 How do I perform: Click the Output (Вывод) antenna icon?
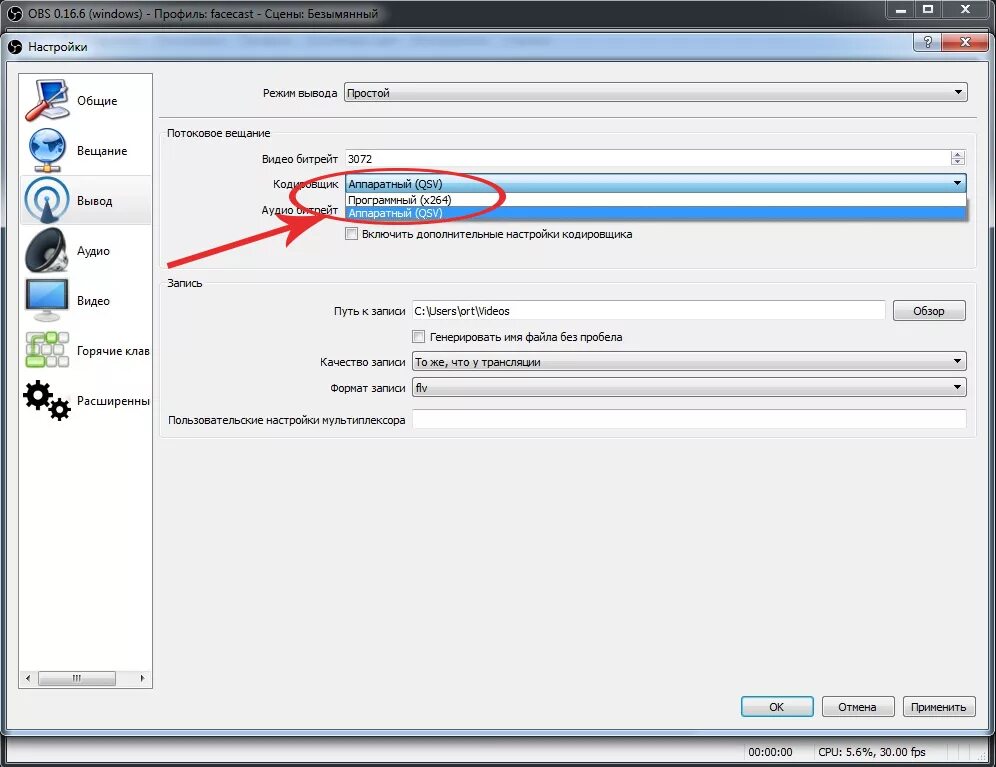click(x=47, y=200)
